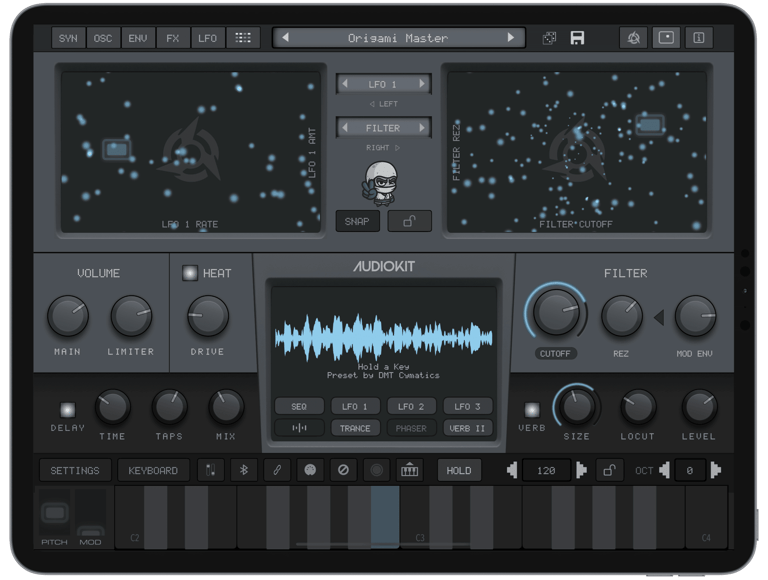Click the waveform display
Screen dimensions: 768x580
coord(384,338)
